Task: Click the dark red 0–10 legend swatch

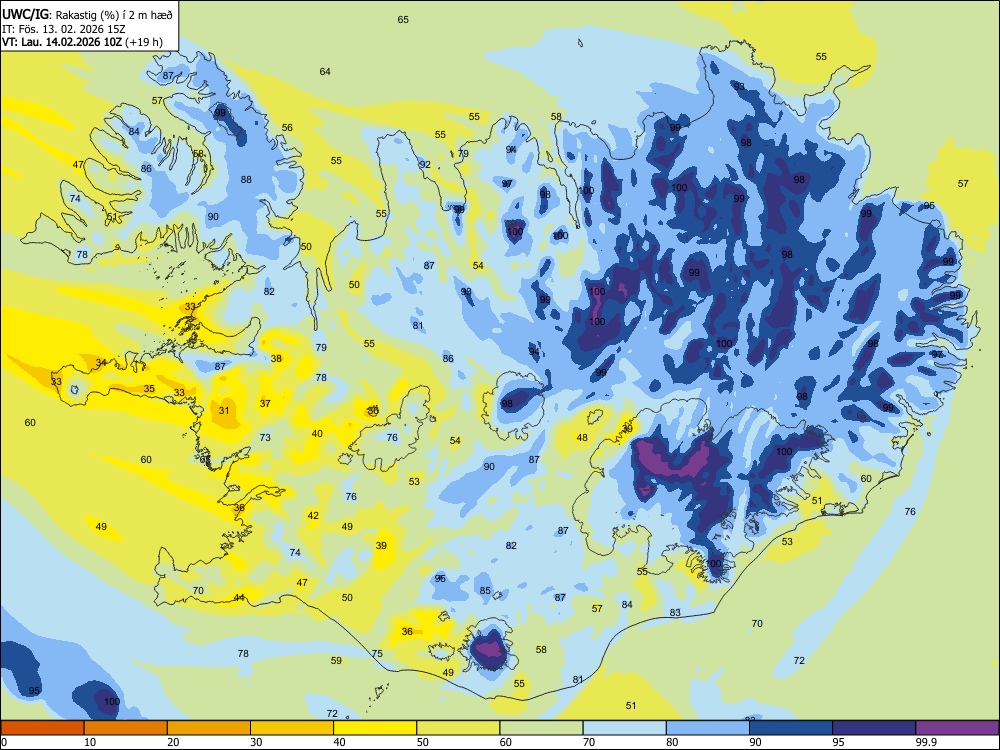Action: tap(42, 728)
